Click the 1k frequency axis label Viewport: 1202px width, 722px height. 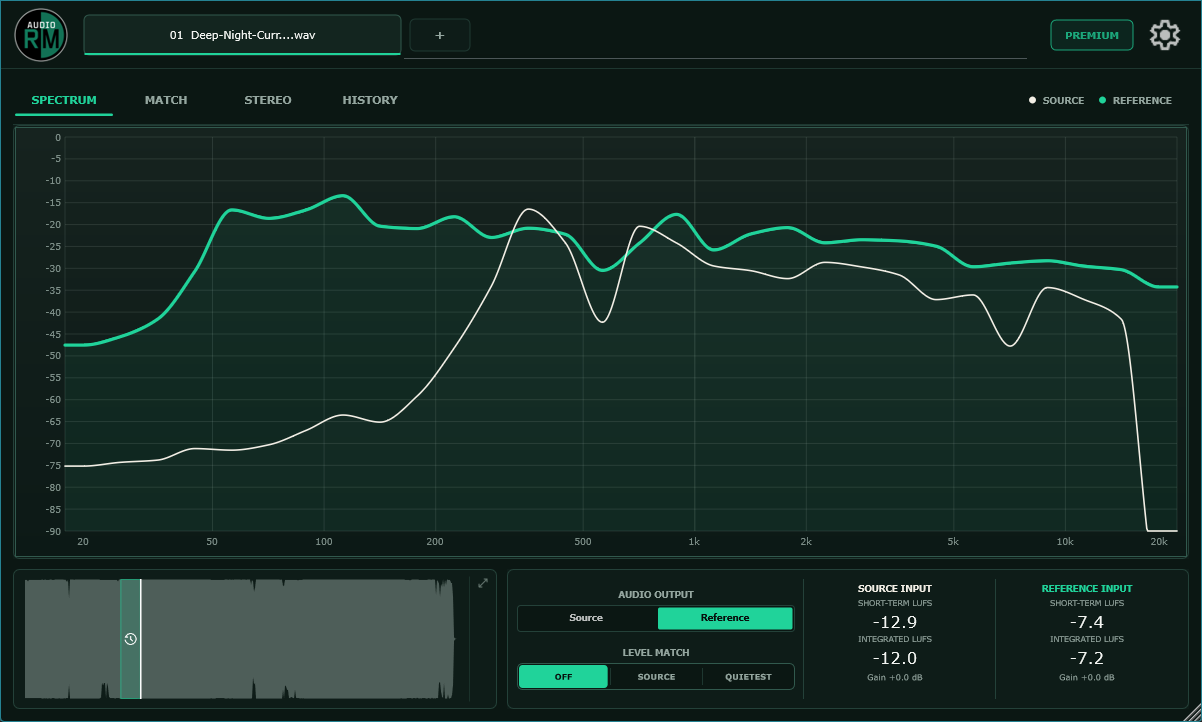click(x=694, y=542)
